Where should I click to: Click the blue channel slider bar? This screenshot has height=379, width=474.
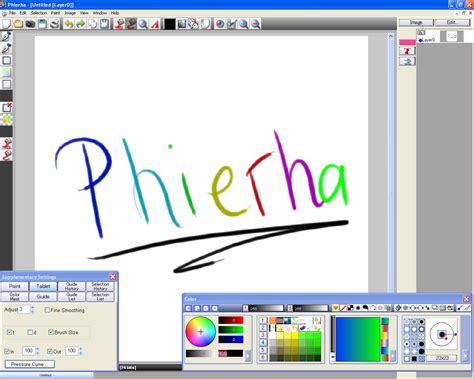point(231,340)
